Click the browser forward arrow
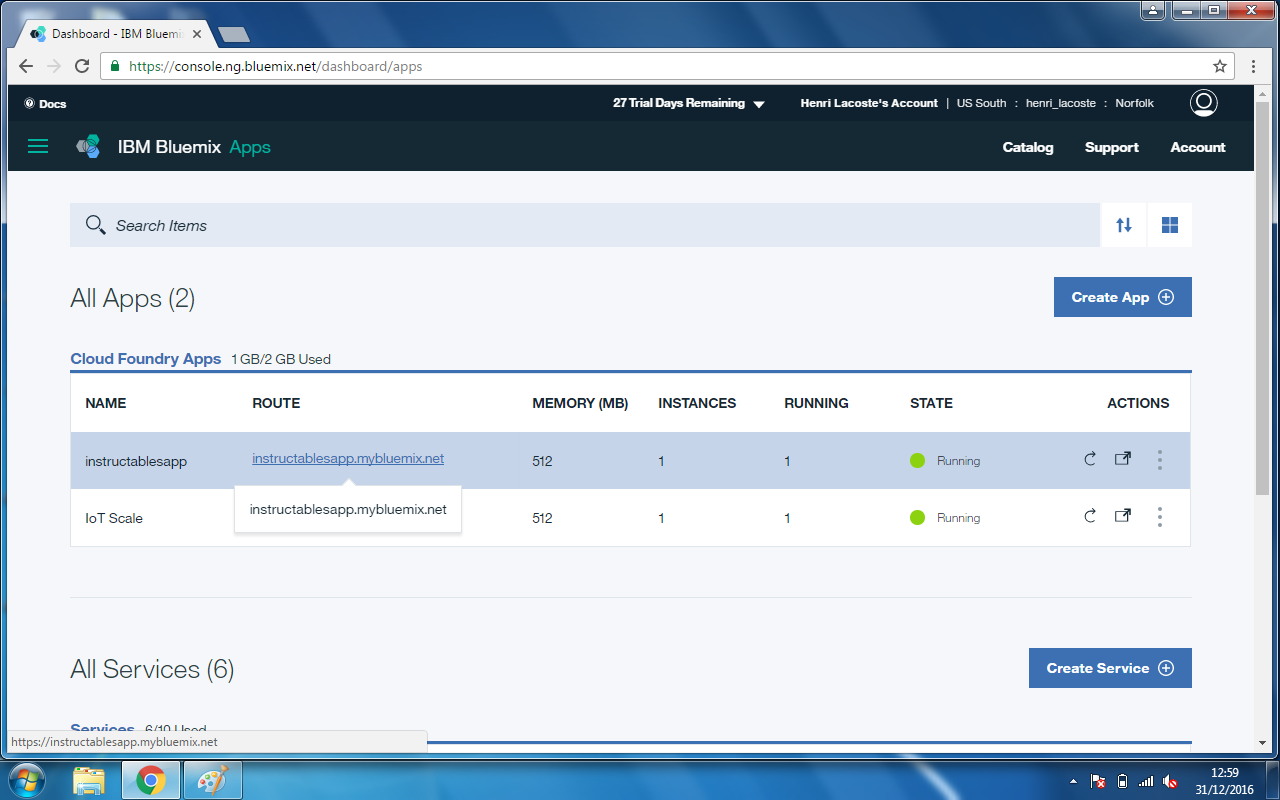 point(54,66)
